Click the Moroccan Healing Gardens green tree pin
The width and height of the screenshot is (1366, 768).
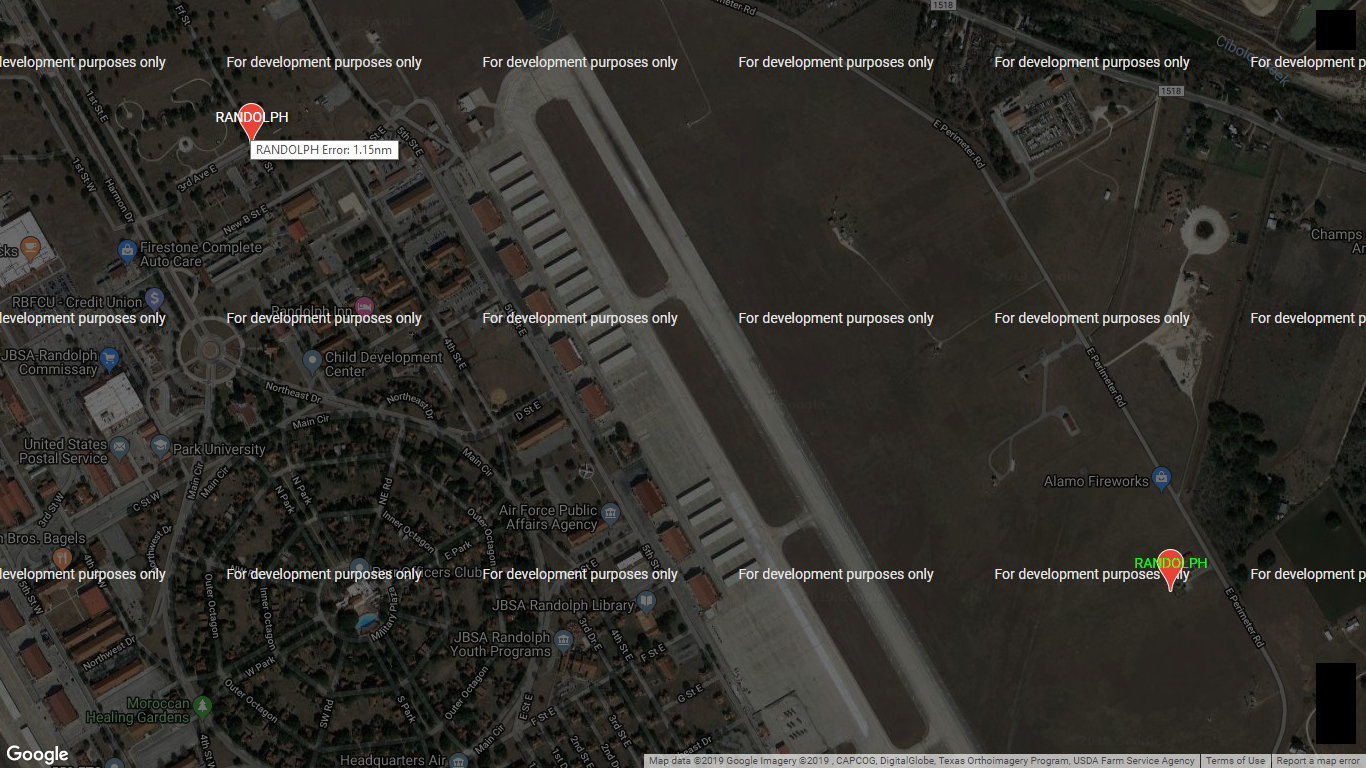203,706
